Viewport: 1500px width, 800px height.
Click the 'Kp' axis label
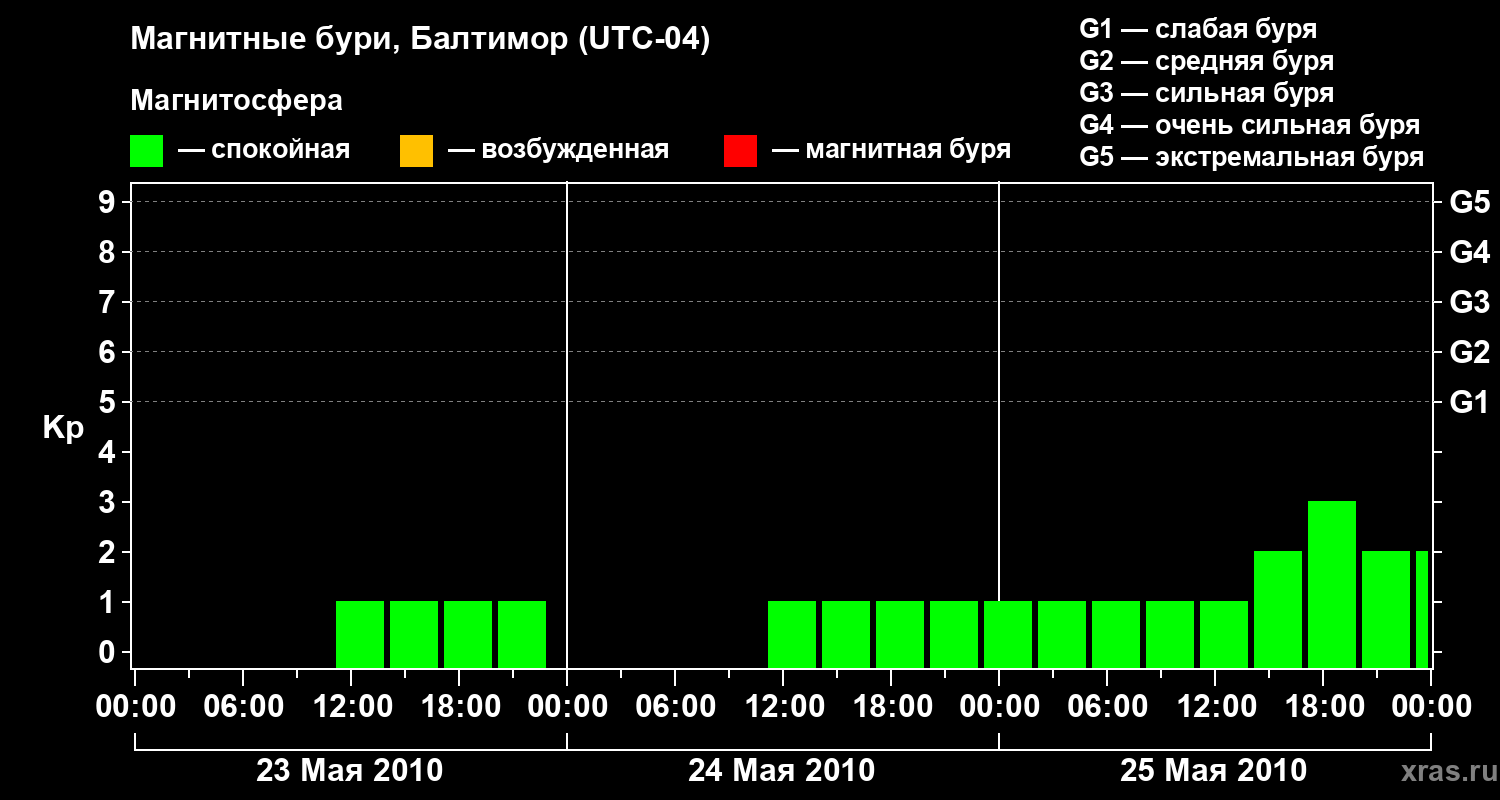63,428
